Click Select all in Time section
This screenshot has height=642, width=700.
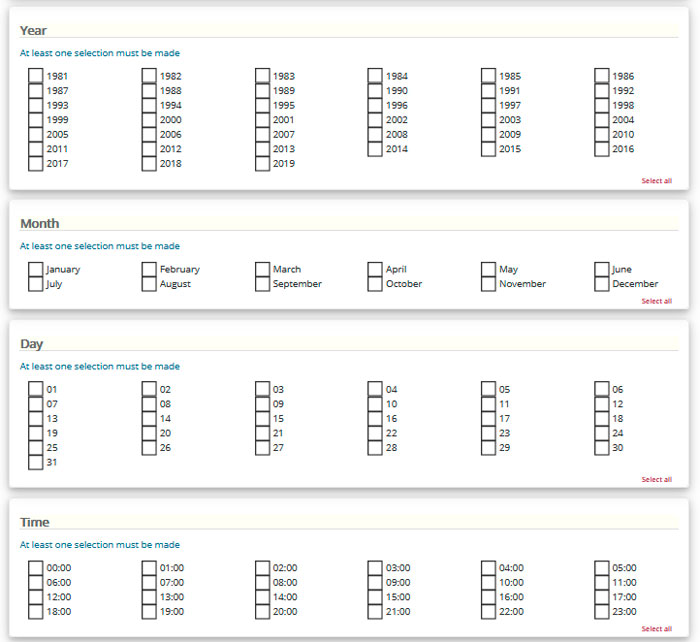[x=656, y=629]
